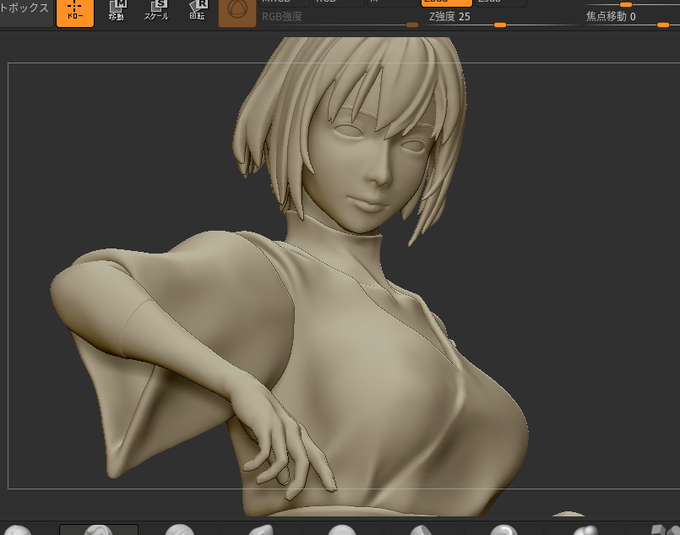Select the Scale (スケール) tool icon
The image size is (680, 535).
click(x=157, y=11)
